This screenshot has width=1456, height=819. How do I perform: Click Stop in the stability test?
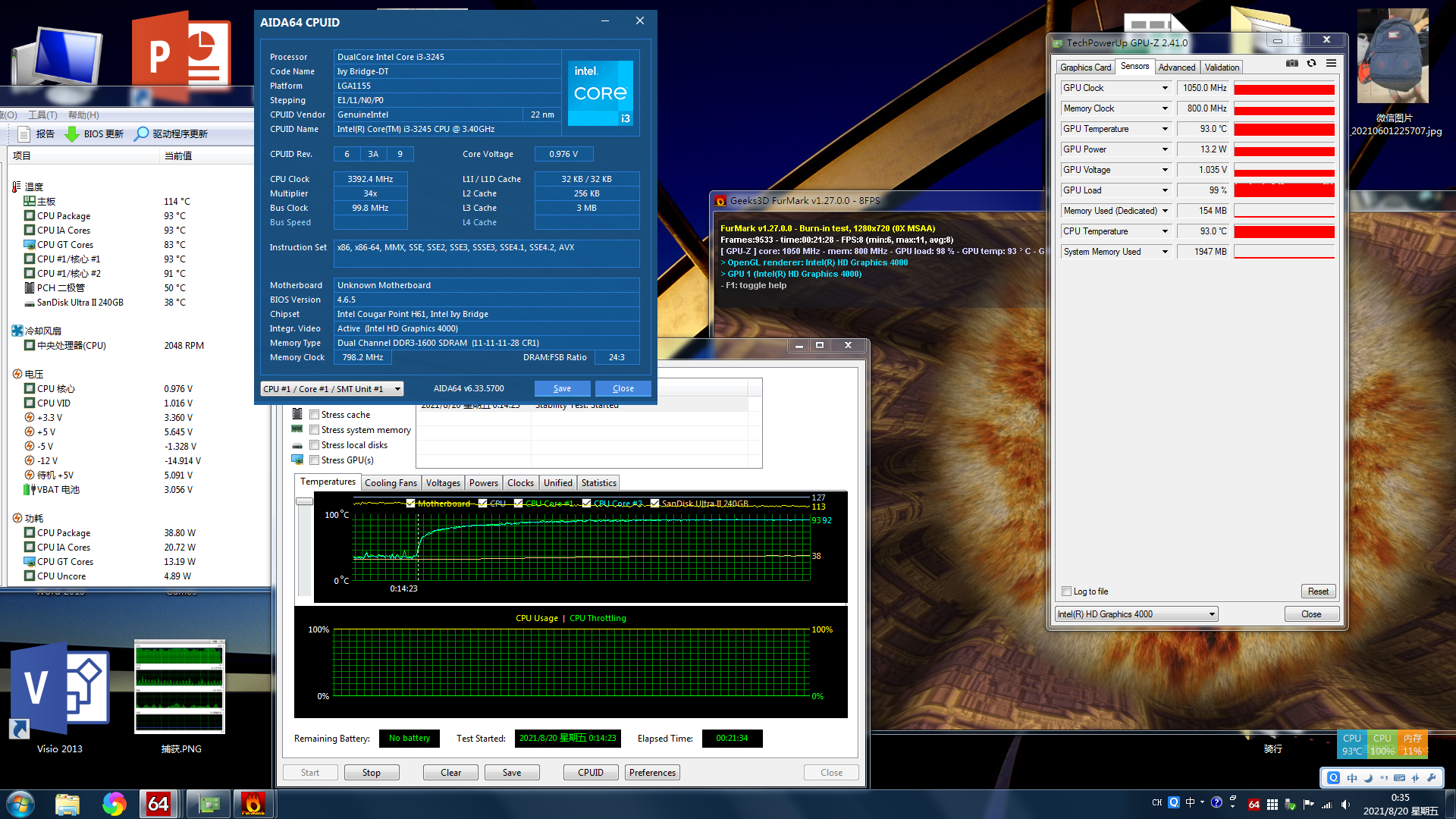(372, 773)
